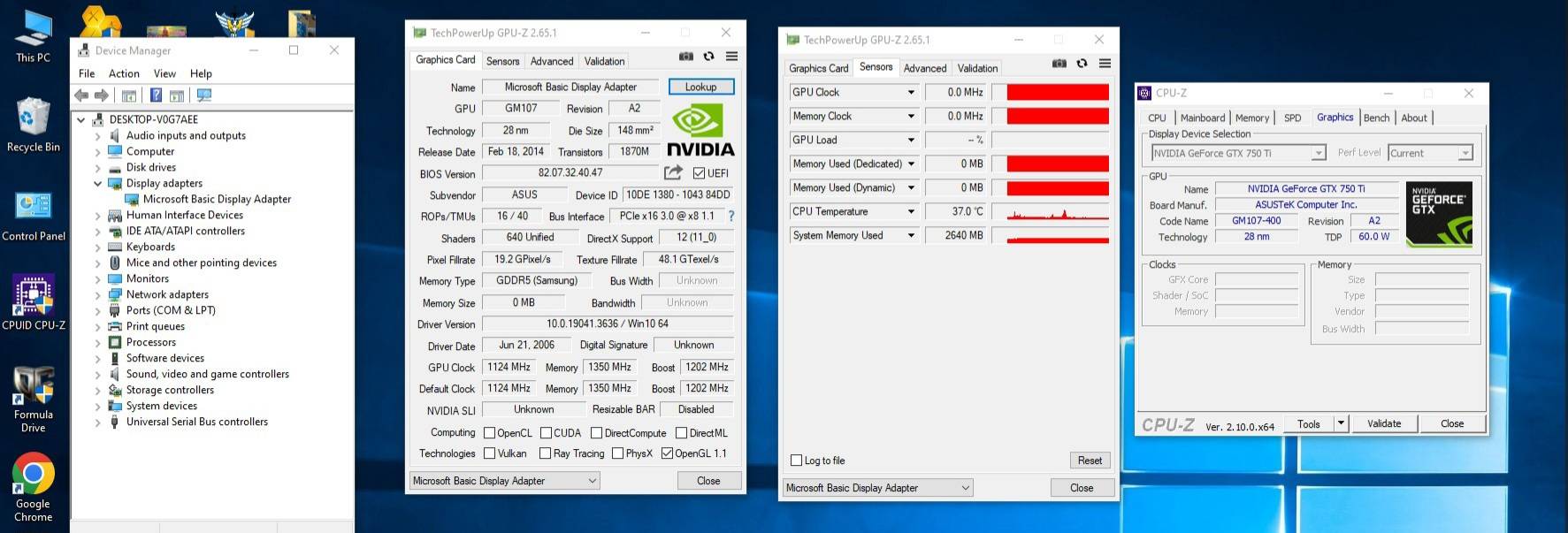This screenshot has width=1568, height=533.
Task: Toggle the UEFI checkbox in GPU-Z
Action: point(700,173)
